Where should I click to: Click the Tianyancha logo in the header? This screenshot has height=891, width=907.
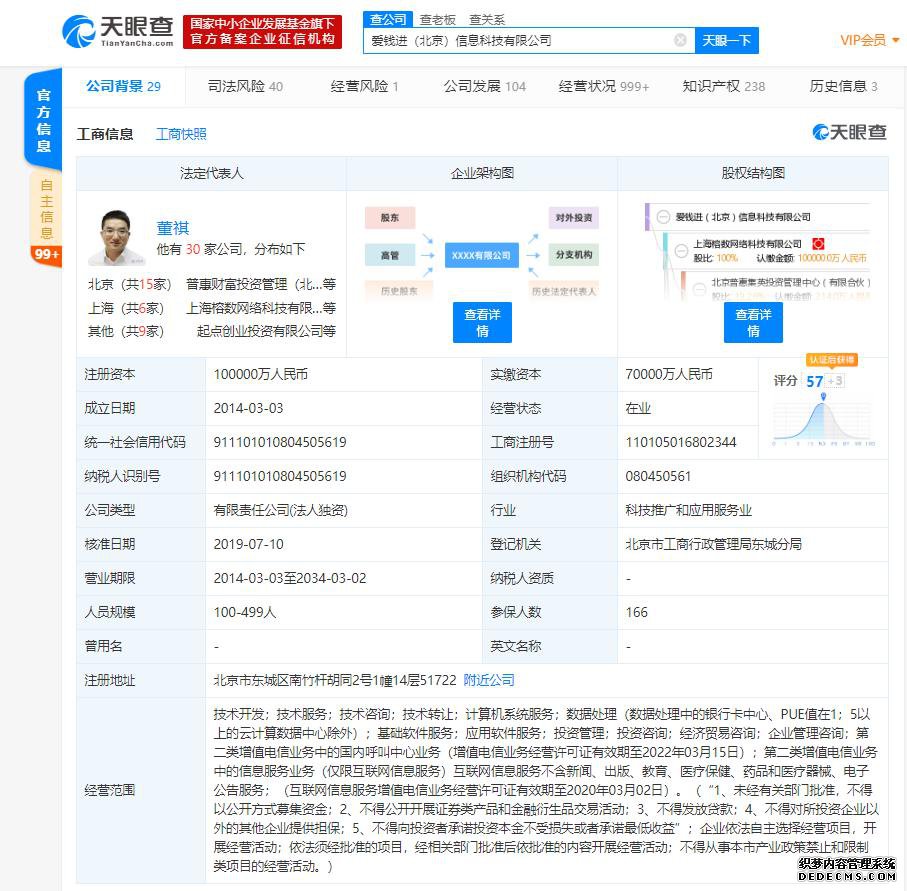tap(118, 31)
